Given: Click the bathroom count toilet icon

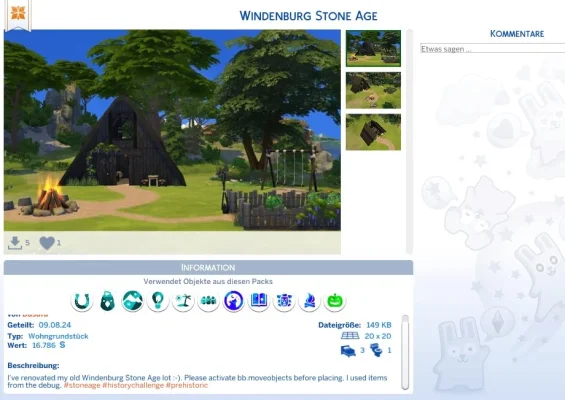Looking at the screenshot, I should 376,350.
